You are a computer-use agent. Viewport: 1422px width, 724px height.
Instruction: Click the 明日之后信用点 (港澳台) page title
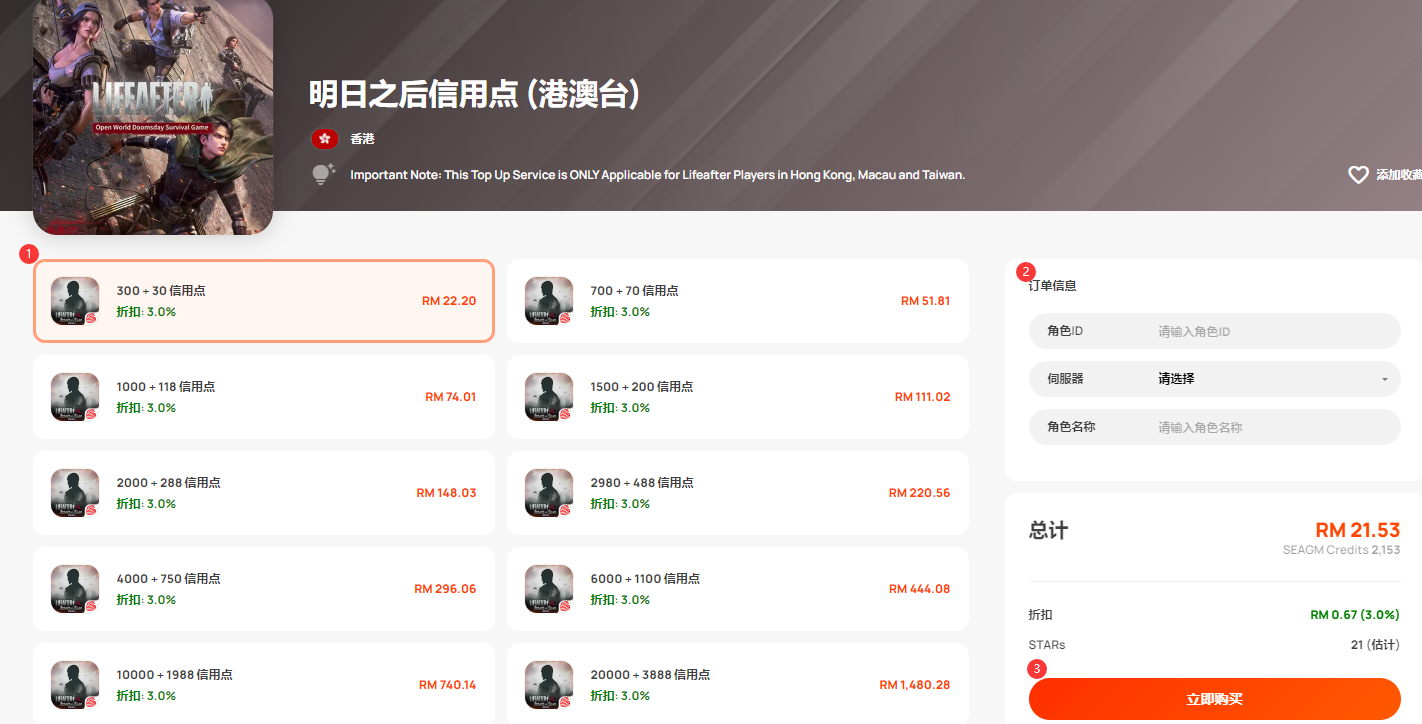(474, 94)
